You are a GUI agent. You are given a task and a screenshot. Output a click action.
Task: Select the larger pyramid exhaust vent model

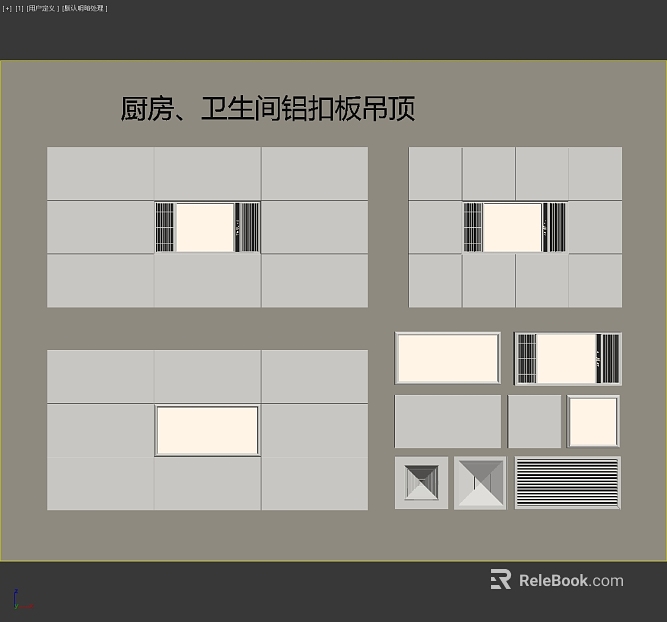pos(480,482)
